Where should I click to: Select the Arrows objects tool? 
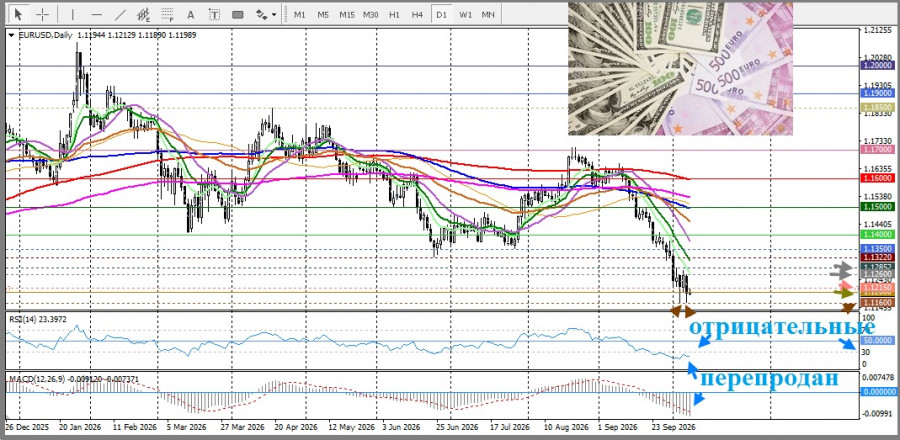coord(262,14)
